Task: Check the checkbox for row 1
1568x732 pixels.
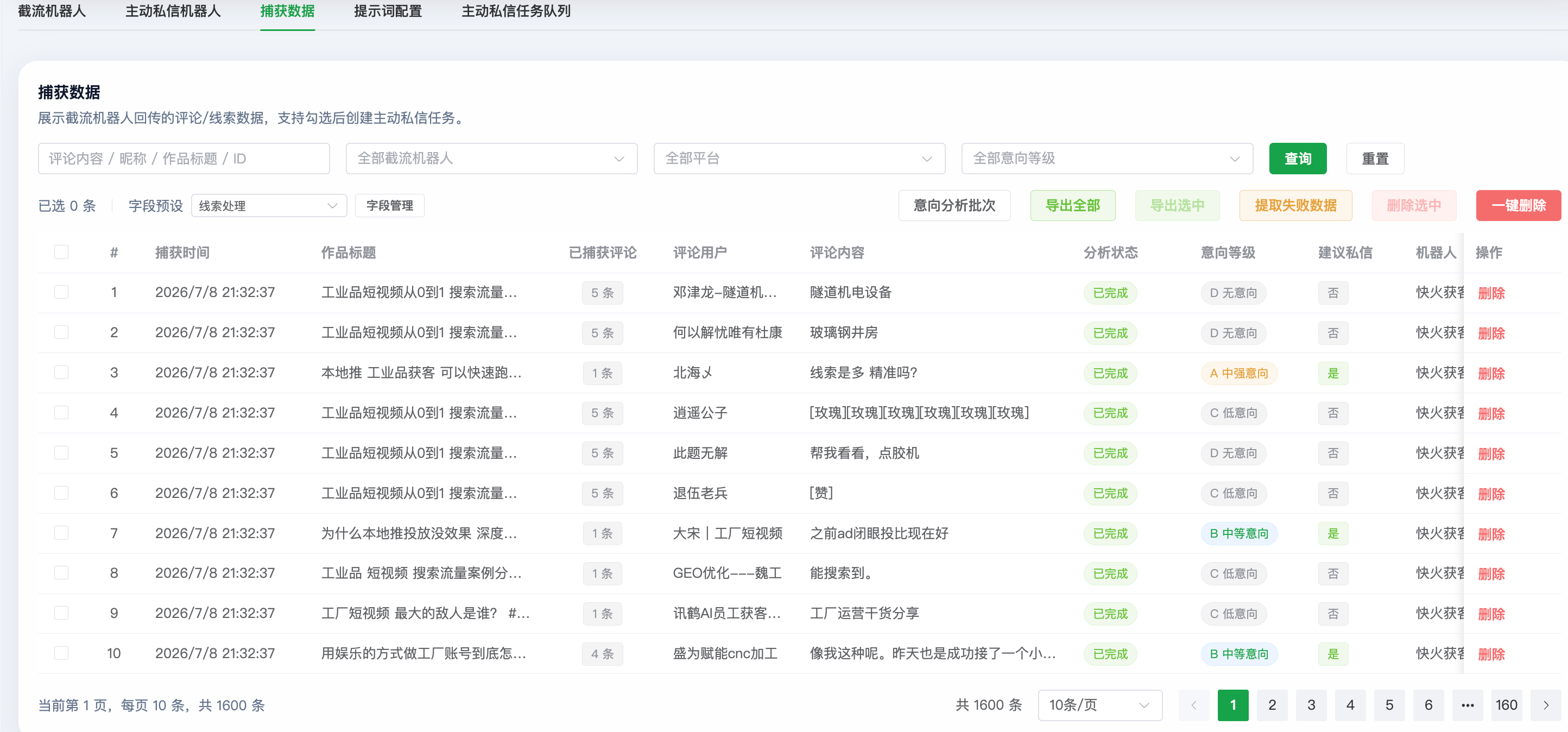Action: pos(61,292)
